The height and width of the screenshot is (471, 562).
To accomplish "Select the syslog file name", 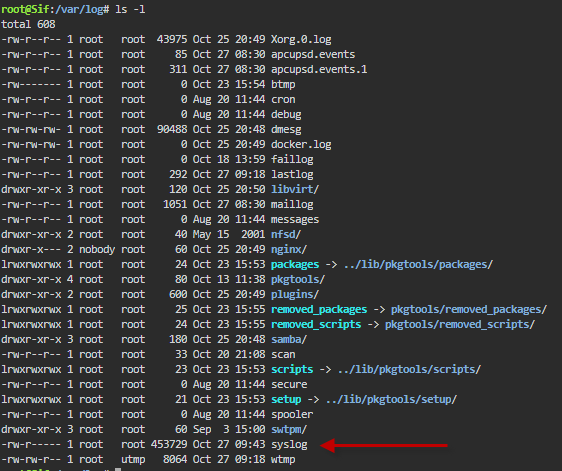I will click(x=289, y=444).
